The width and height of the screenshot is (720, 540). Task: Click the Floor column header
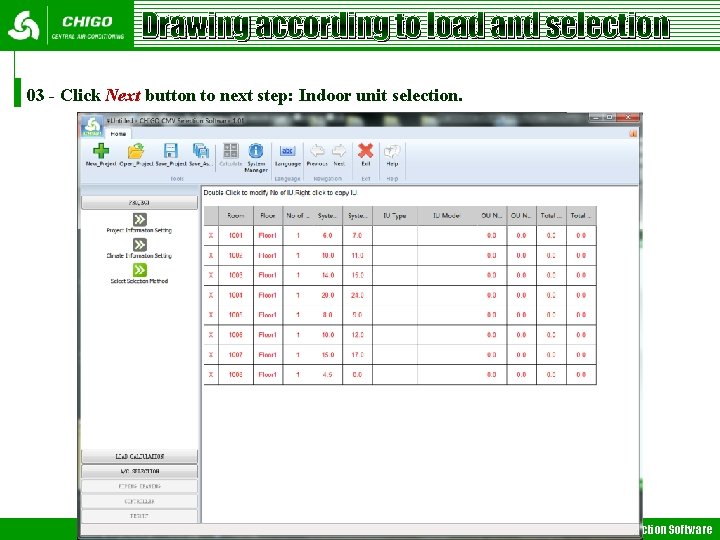(x=268, y=216)
